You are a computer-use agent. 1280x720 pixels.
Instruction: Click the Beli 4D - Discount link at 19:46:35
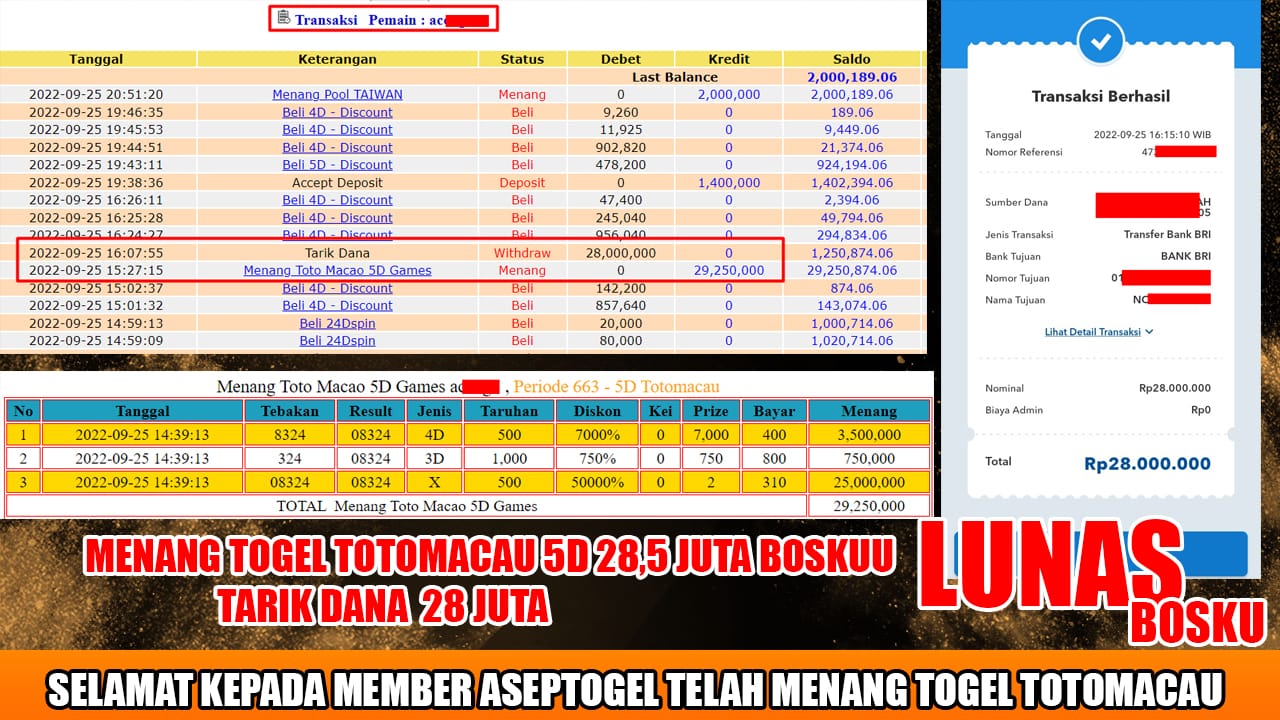338,112
